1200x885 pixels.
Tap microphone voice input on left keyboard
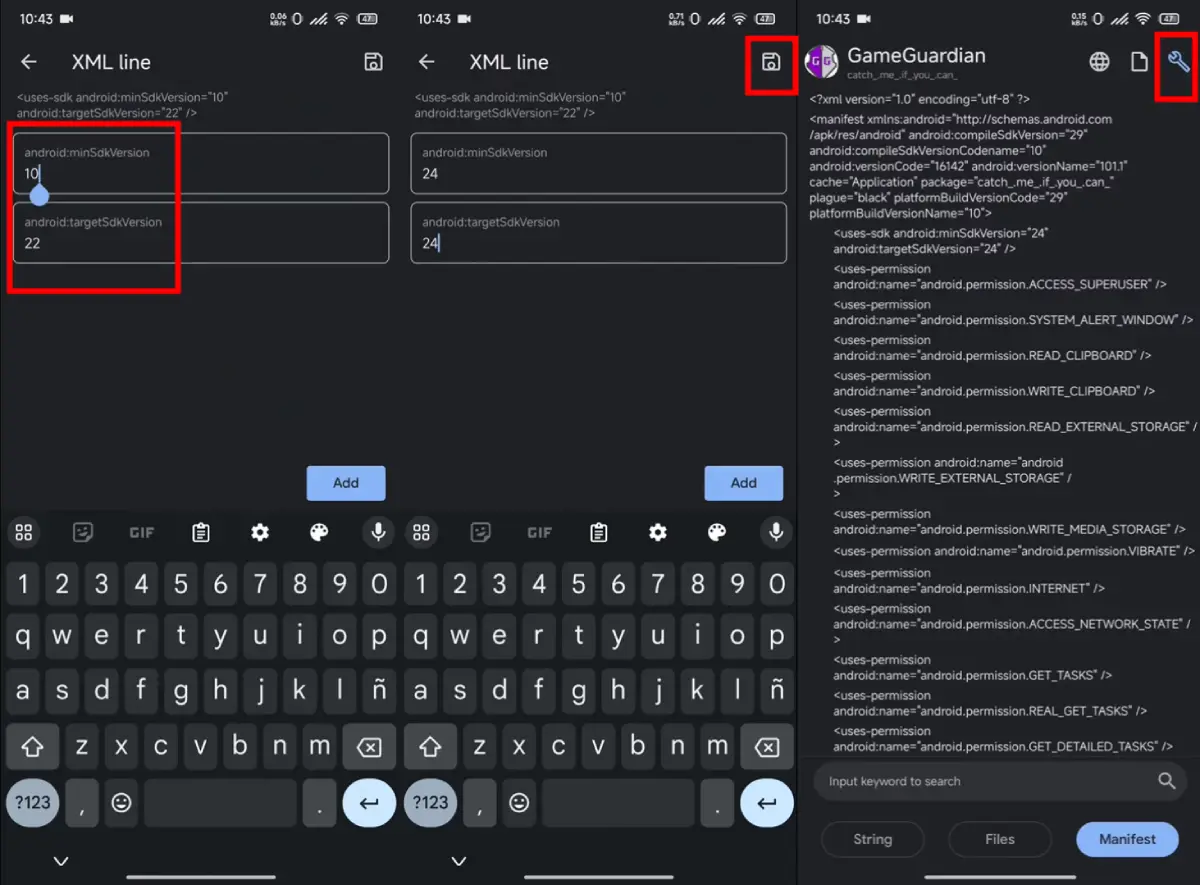pos(378,532)
